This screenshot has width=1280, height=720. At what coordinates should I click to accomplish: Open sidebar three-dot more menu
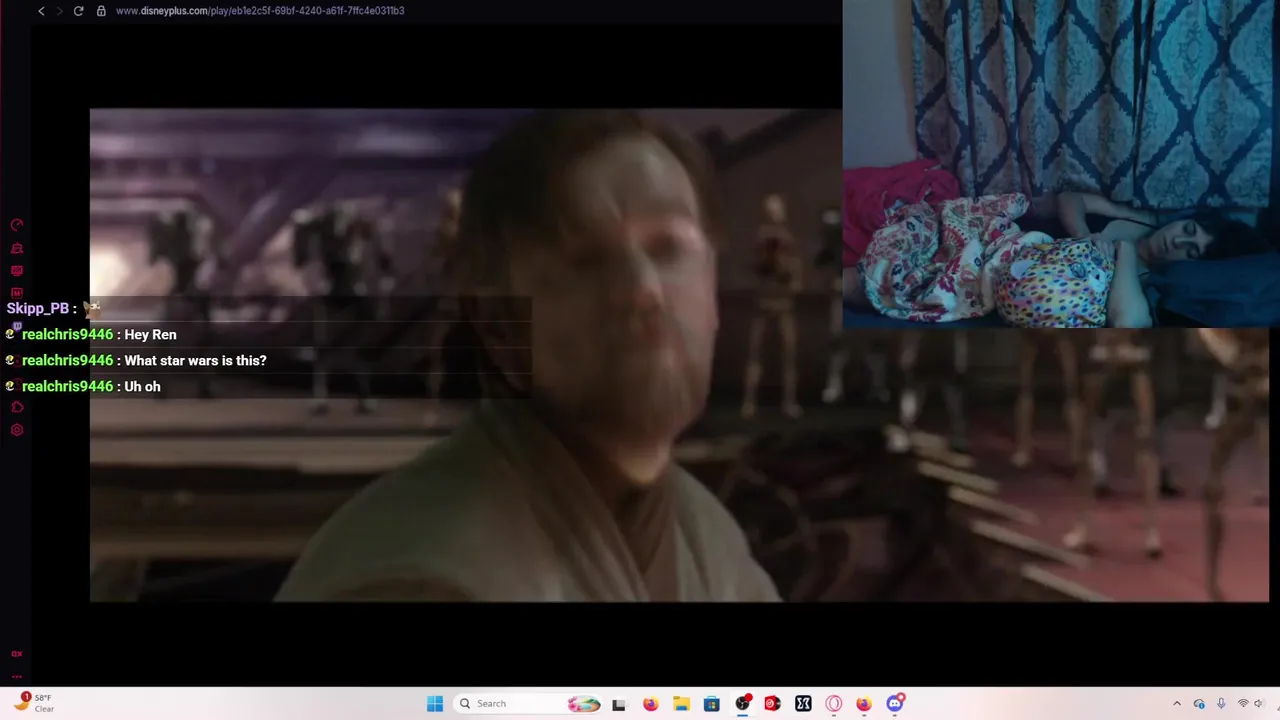tap(17, 676)
